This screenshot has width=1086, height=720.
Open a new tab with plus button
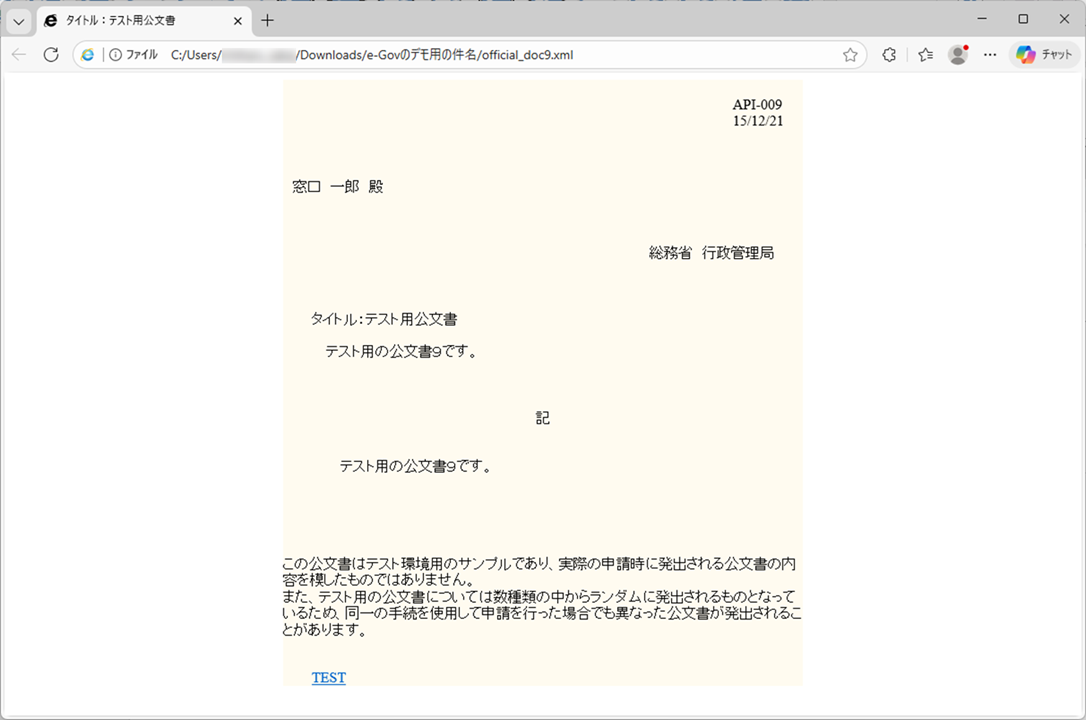[x=267, y=21]
